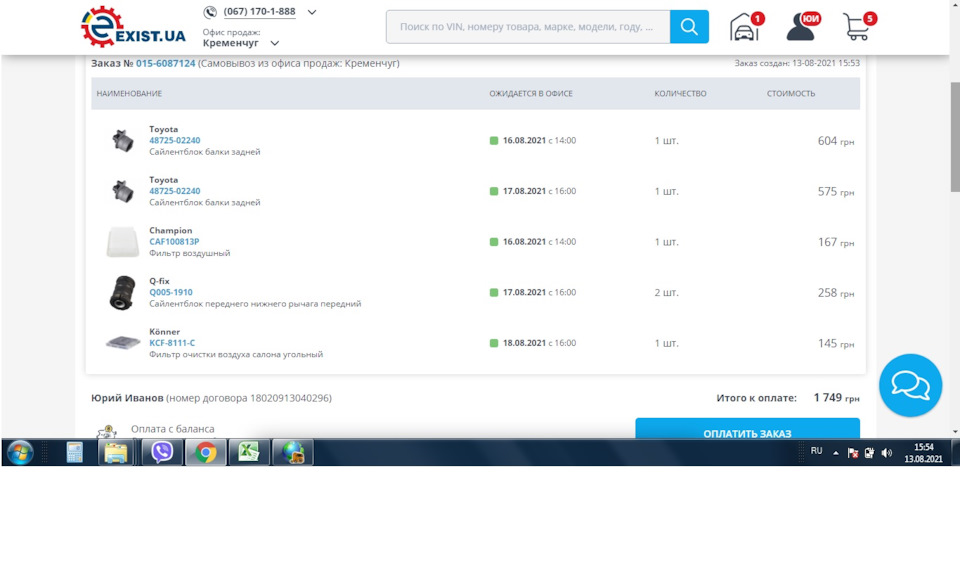Open Viber from the taskbar

click(x=162, y=453)
